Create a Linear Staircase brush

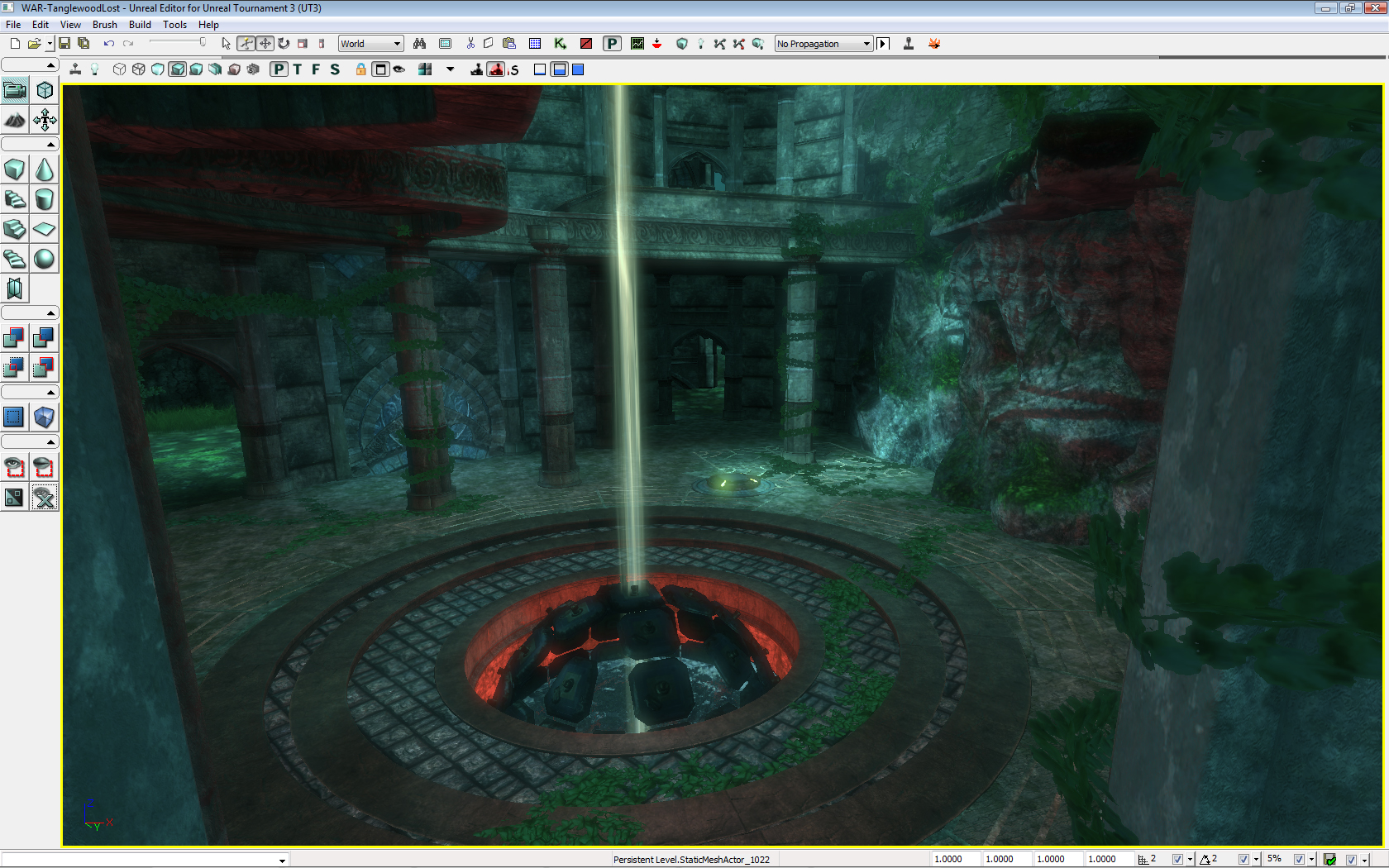(15, 229)
